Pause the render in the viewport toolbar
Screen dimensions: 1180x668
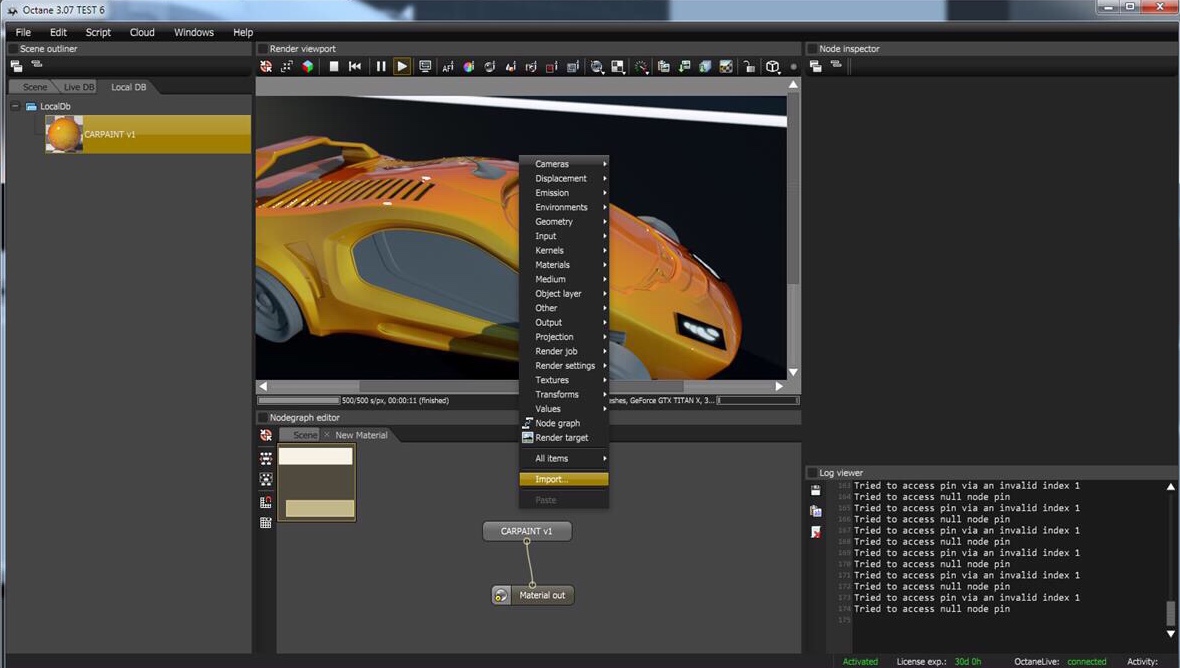[x=380, y=67]
